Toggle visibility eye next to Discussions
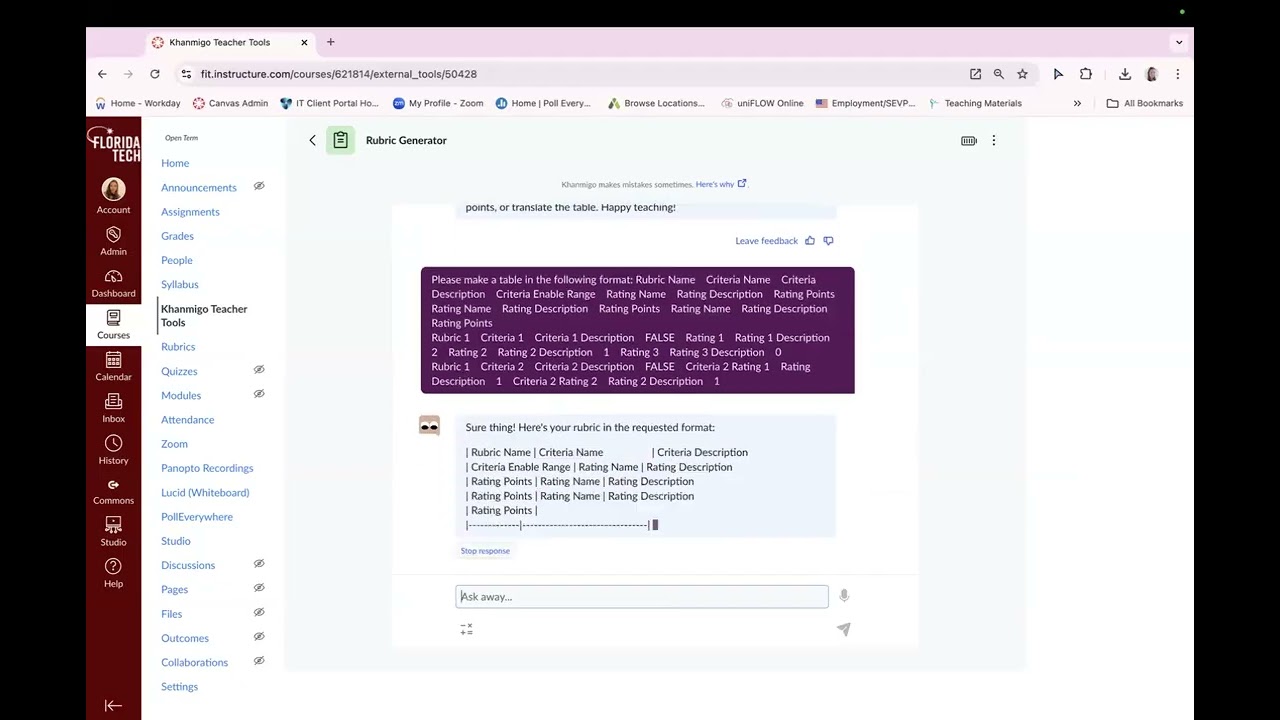The image size is (1280, 720). (259, 564)
